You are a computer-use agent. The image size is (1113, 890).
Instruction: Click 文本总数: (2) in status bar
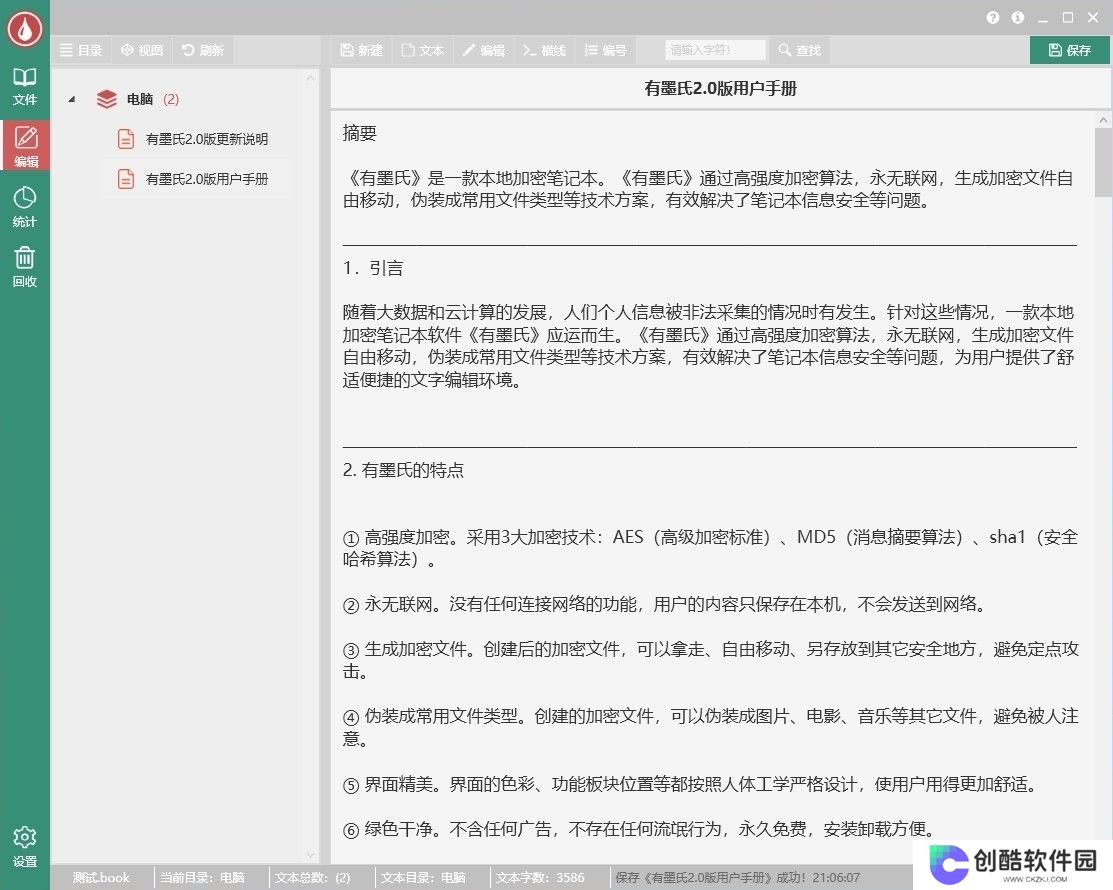[312, 878]
